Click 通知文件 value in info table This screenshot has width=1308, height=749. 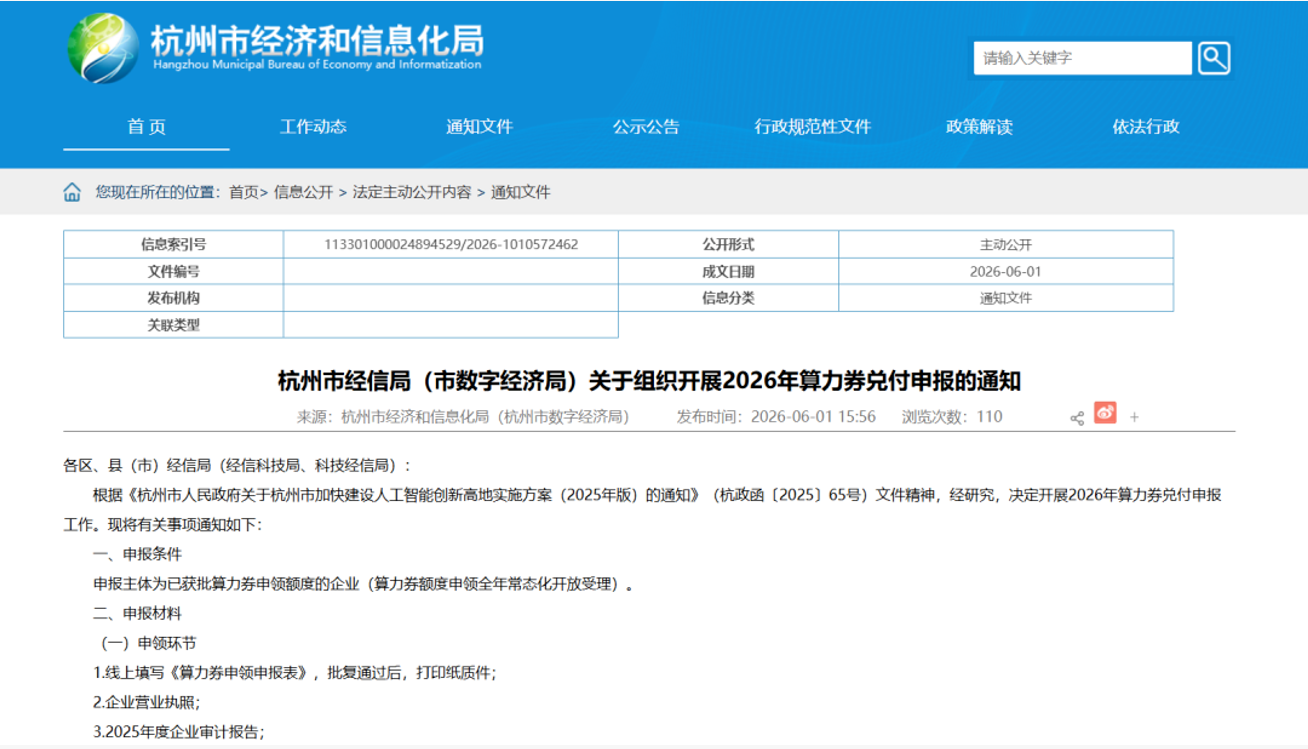pyautogui.click(x=1006, y=298)
